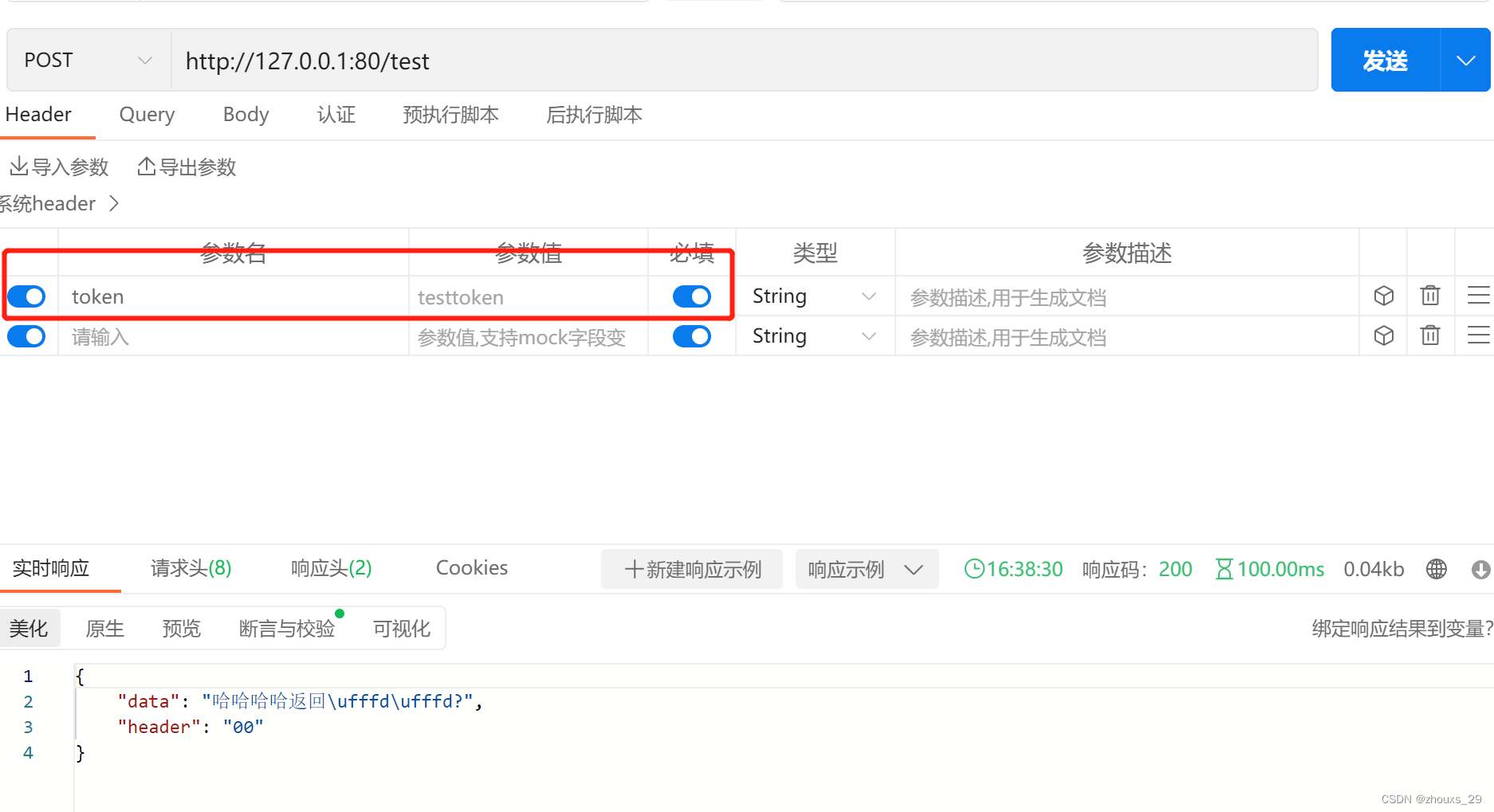Select the 实时响应 tab
This screenshot has width=1494, height=812.
coord(51,568)
